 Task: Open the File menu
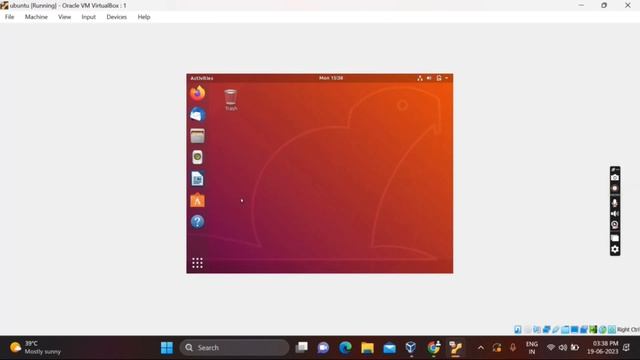click(x=9, y=17)
